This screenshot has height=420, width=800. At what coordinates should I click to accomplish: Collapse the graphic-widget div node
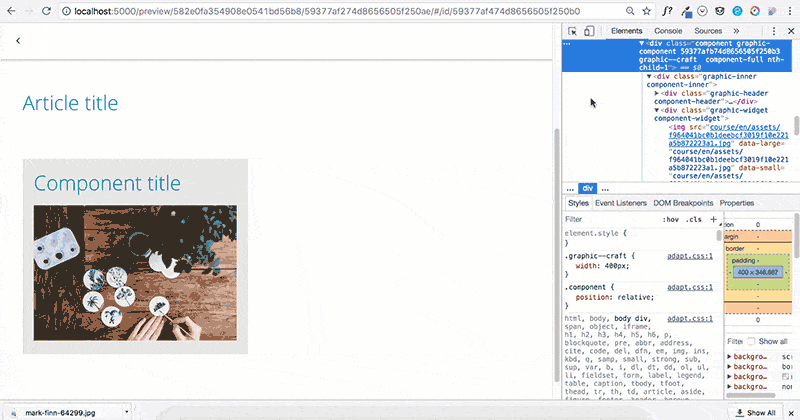pyautogui.click(x=657, y=110)
